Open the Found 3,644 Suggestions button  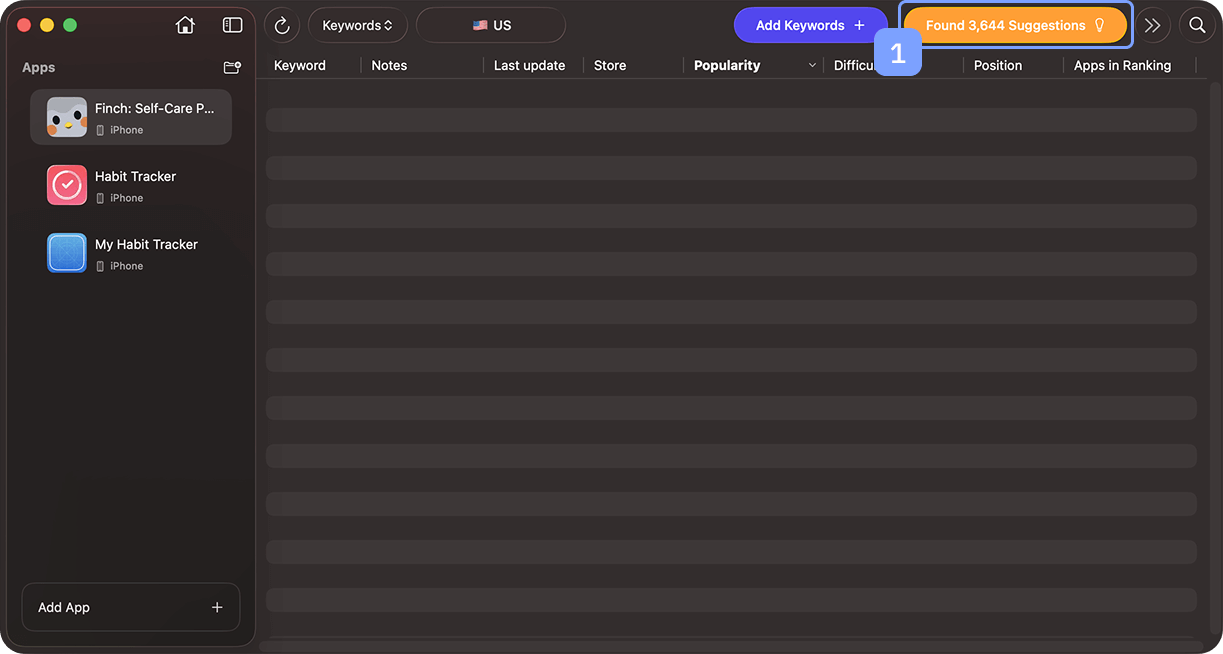pos(1015,25)
